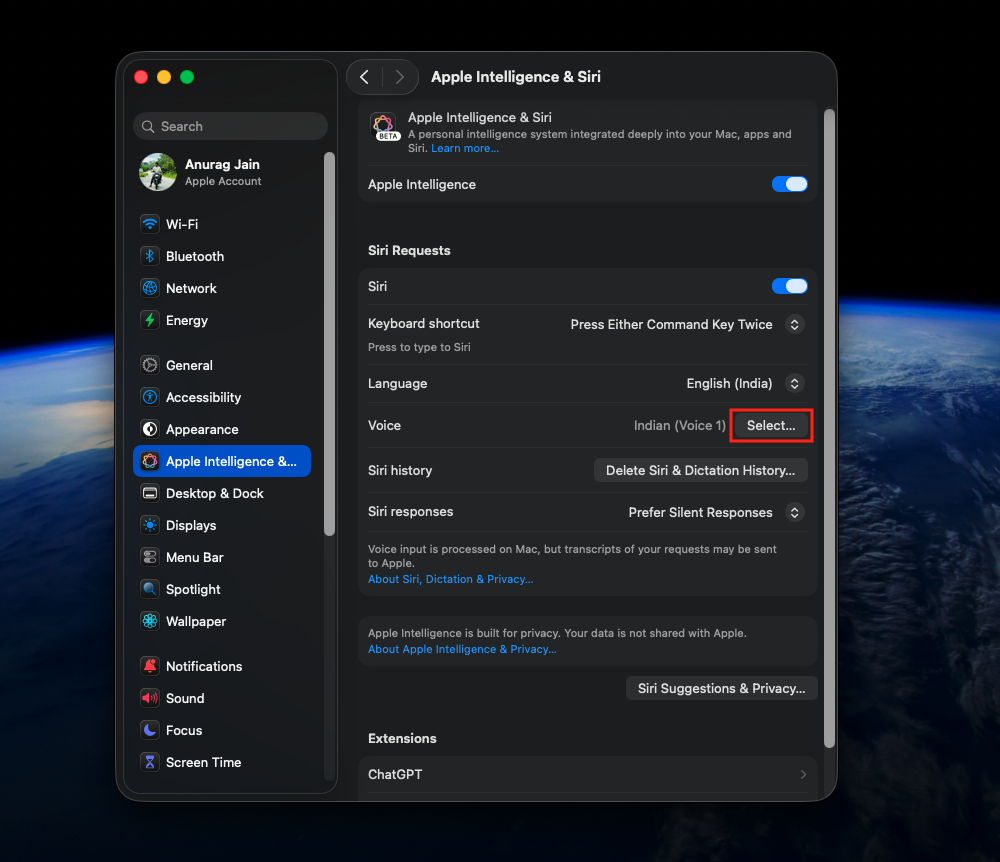Select the Wi-Fi icon in the sidebar

tap(149, 224)
